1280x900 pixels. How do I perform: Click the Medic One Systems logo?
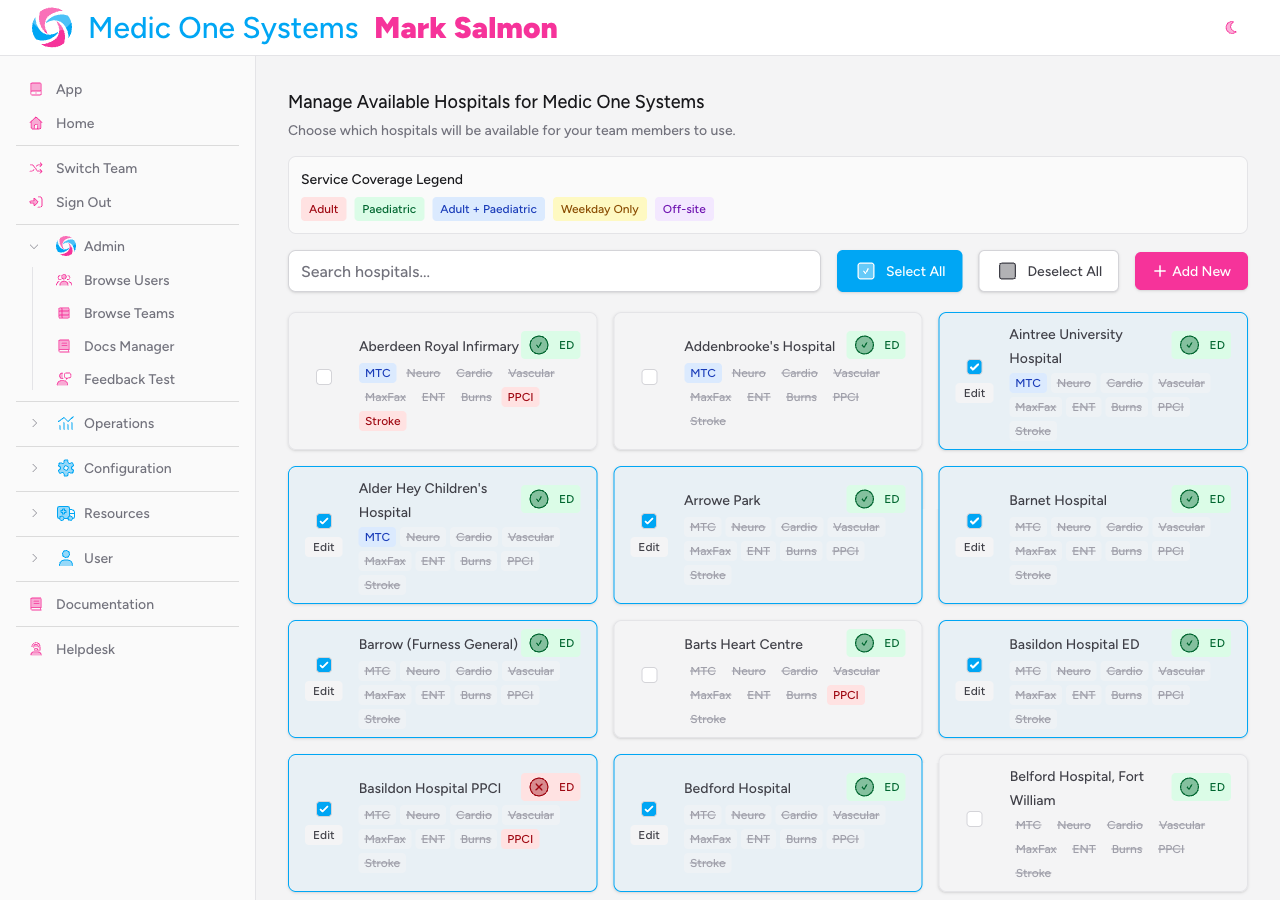50,27
